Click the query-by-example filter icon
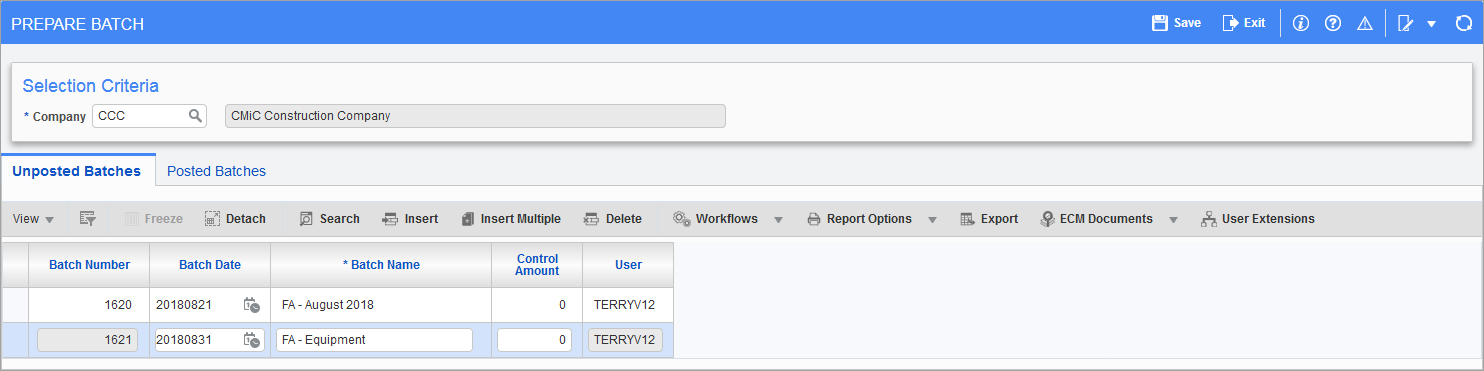Screen dimensions: 1484x371 coord(87,219)
